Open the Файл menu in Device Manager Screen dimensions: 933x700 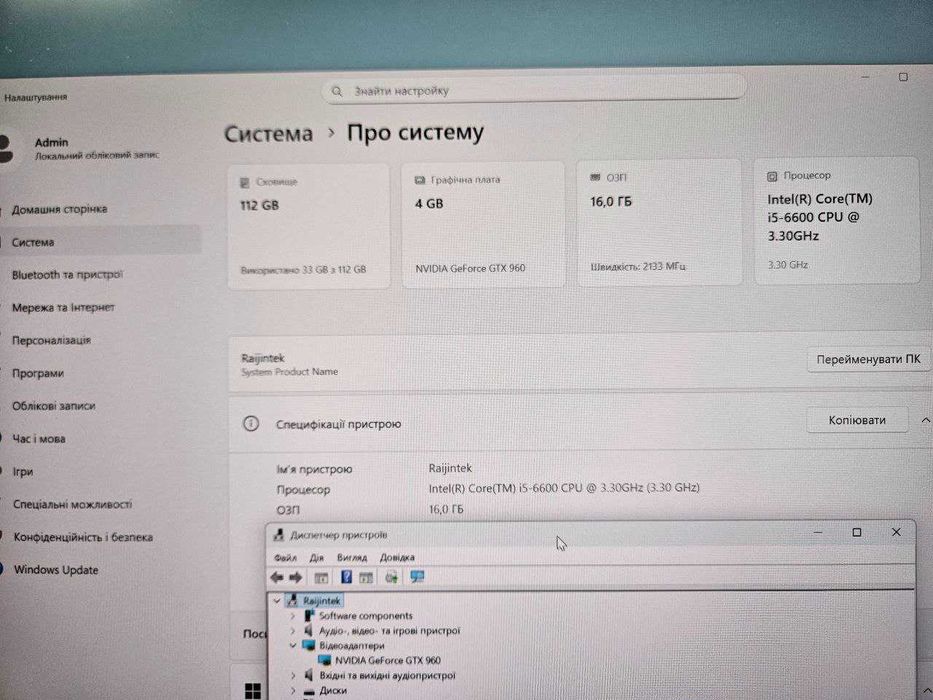[x=285, y=558]
